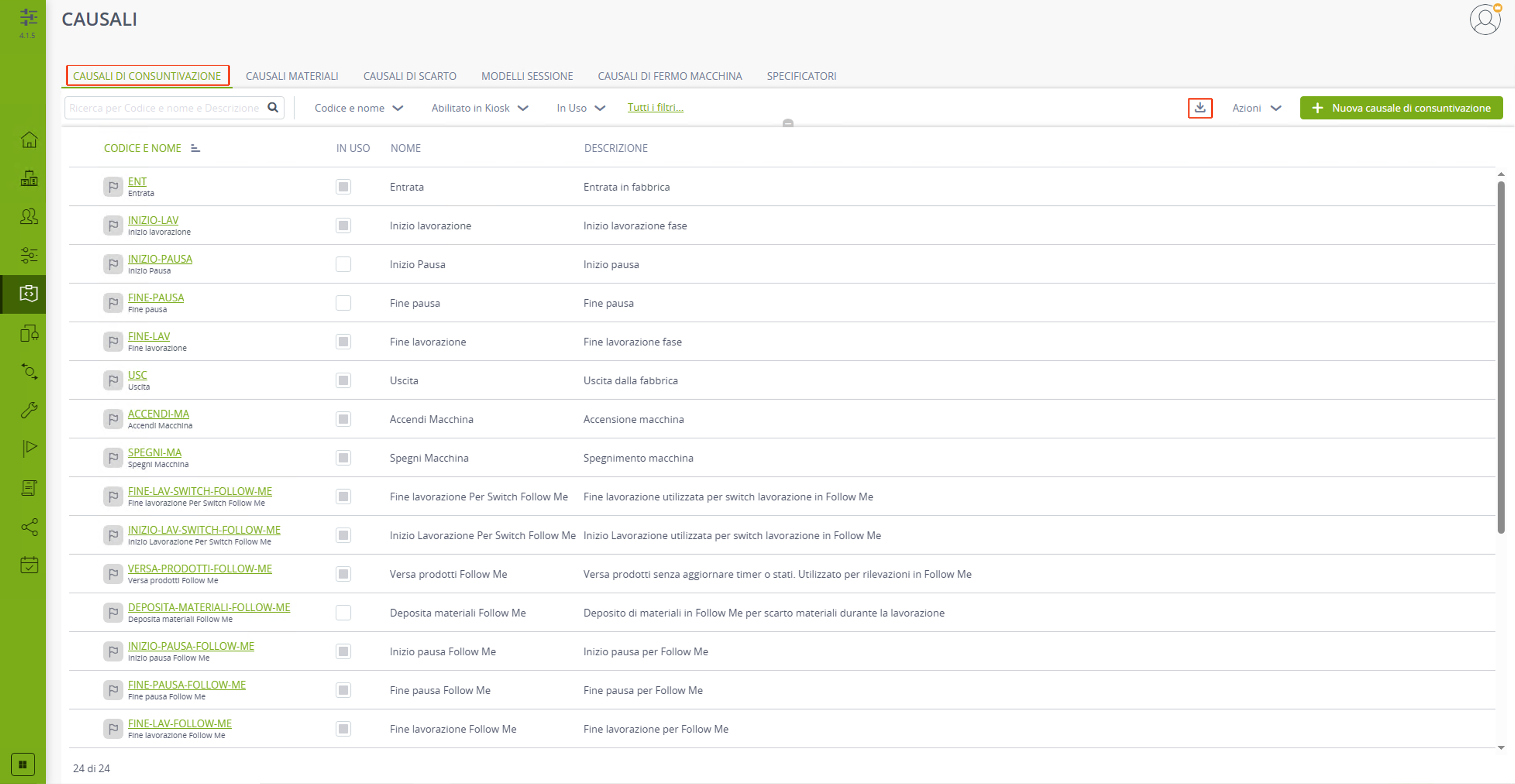Click the download export icon
Image resolution: width=1515 pixels, height=784 pixels.
(x=1200, y=108)
